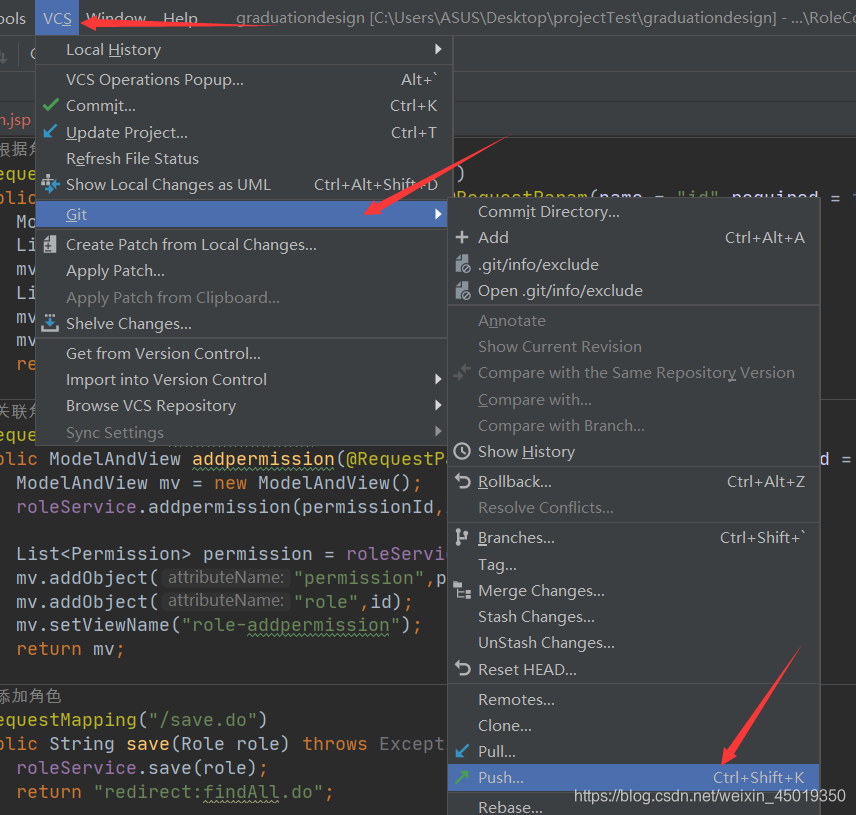856x815 pixels.
Task: Click the Ctrl+Shift+K shortcut on Push row
Action: coord(758,777)
